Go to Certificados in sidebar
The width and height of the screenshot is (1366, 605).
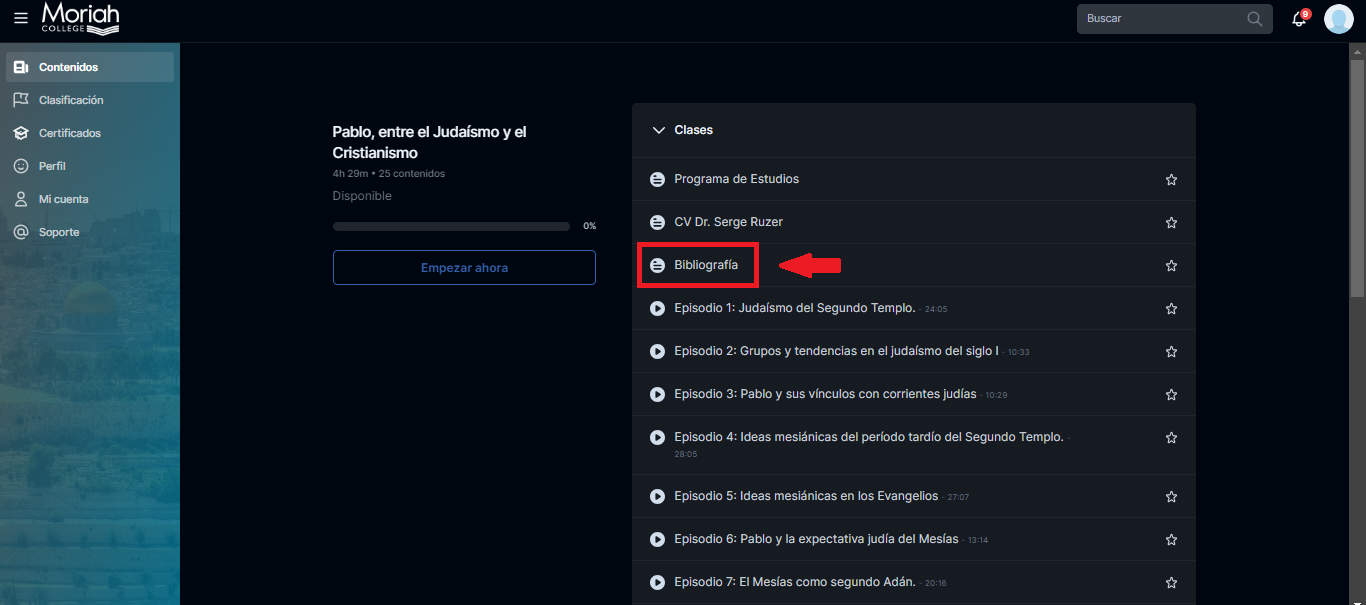(x=69, y=133)
